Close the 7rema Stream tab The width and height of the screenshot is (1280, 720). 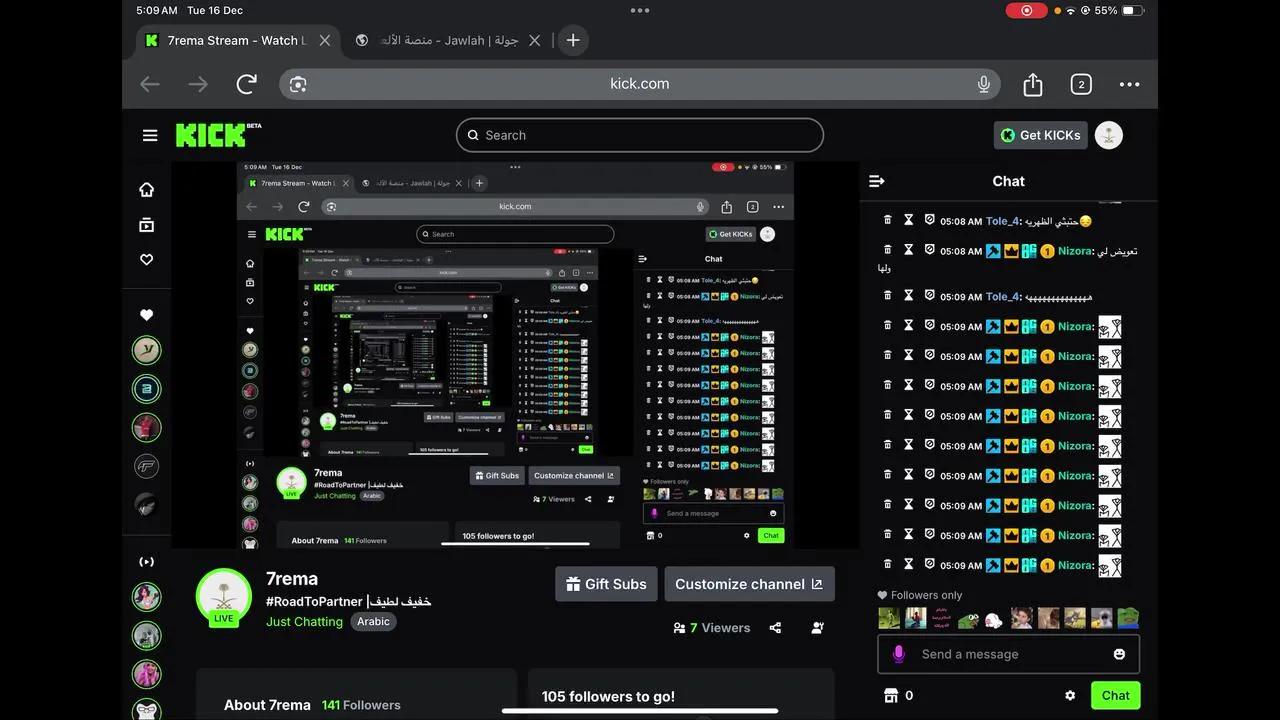pyautogui.click(x=325, y=40)
